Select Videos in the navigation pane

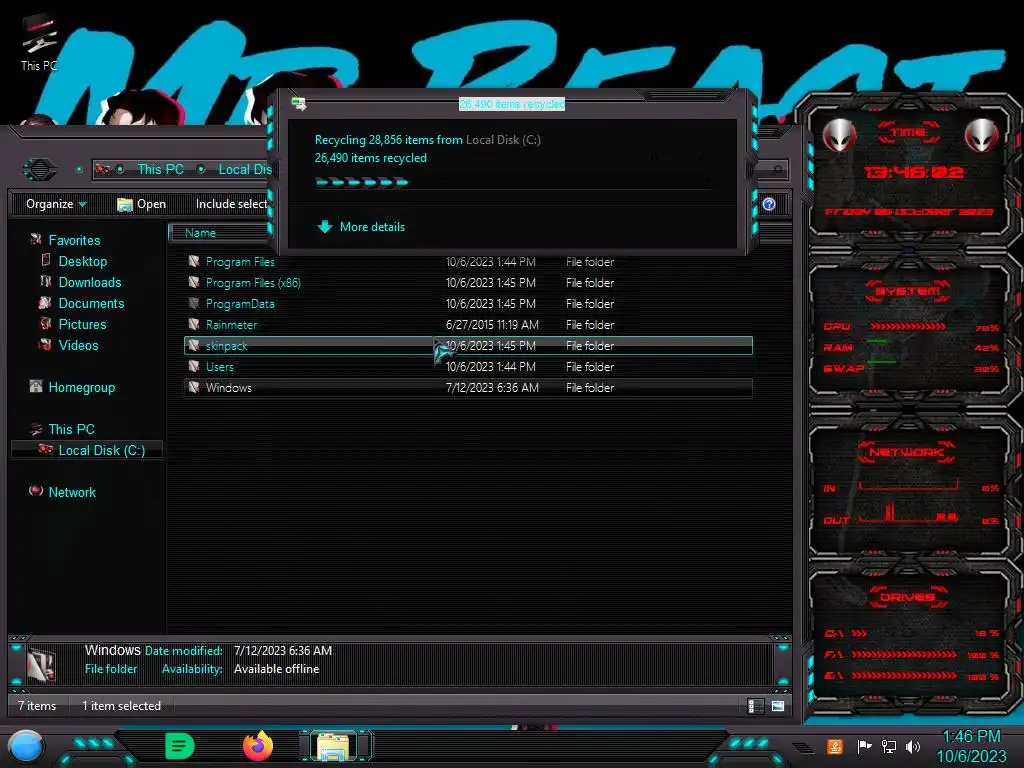pos(78,345)
